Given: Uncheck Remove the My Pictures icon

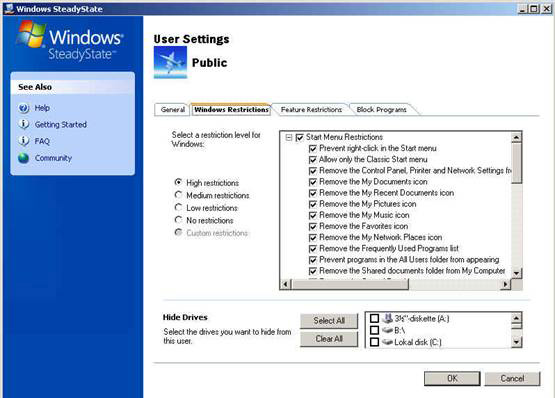Looking at the screenshot, I should (x=313, y=204).
